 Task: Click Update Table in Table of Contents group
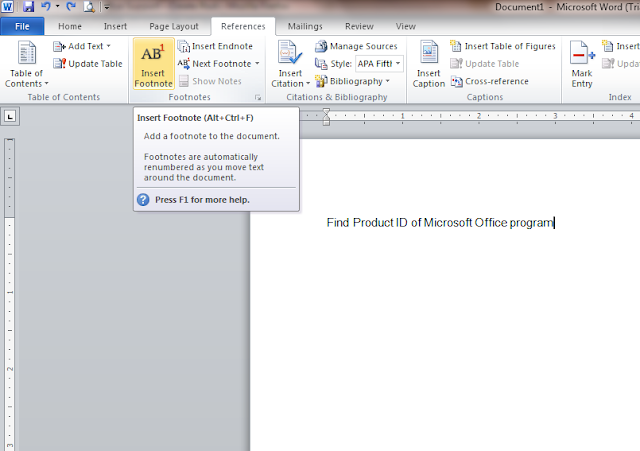click(88, 64)
